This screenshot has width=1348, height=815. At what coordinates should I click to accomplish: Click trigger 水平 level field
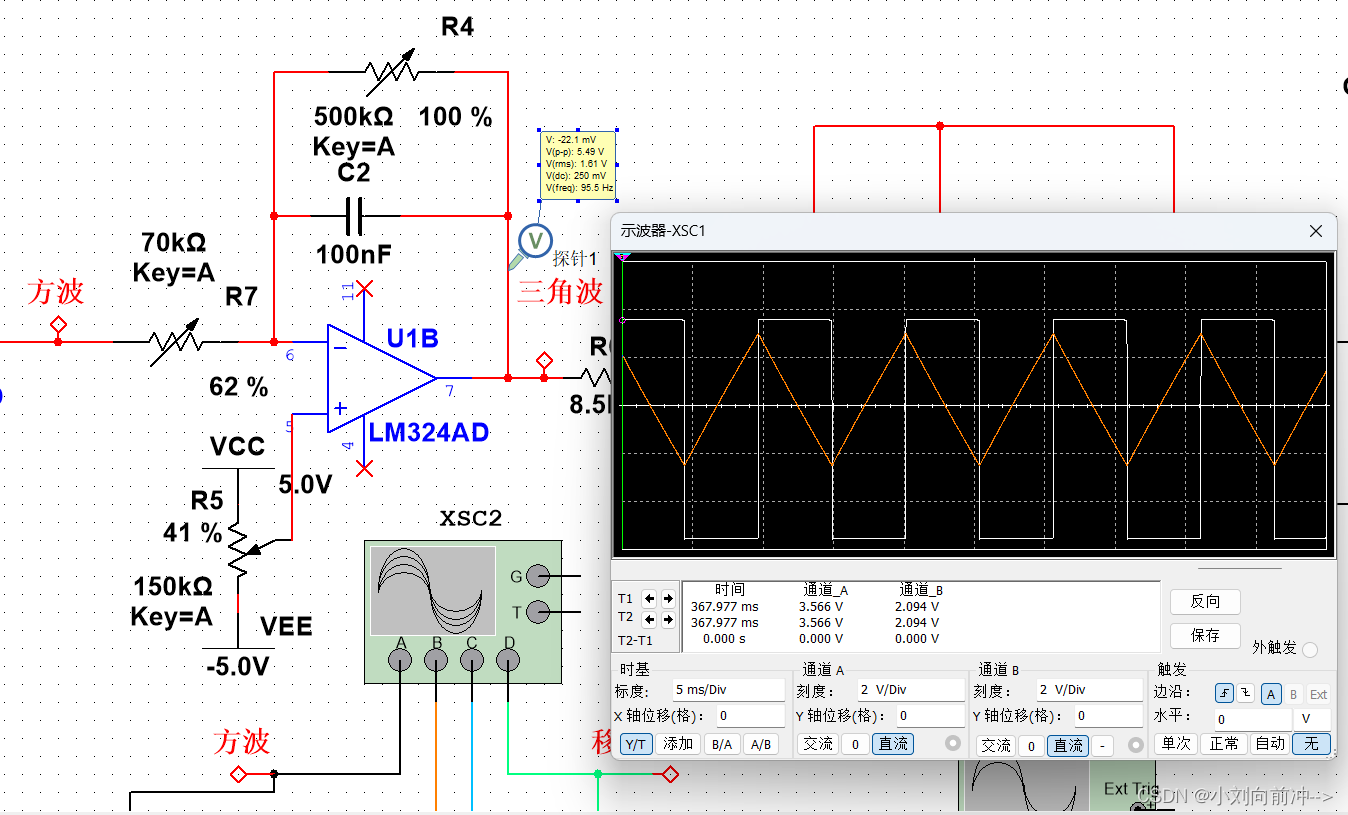[1252, 719]
